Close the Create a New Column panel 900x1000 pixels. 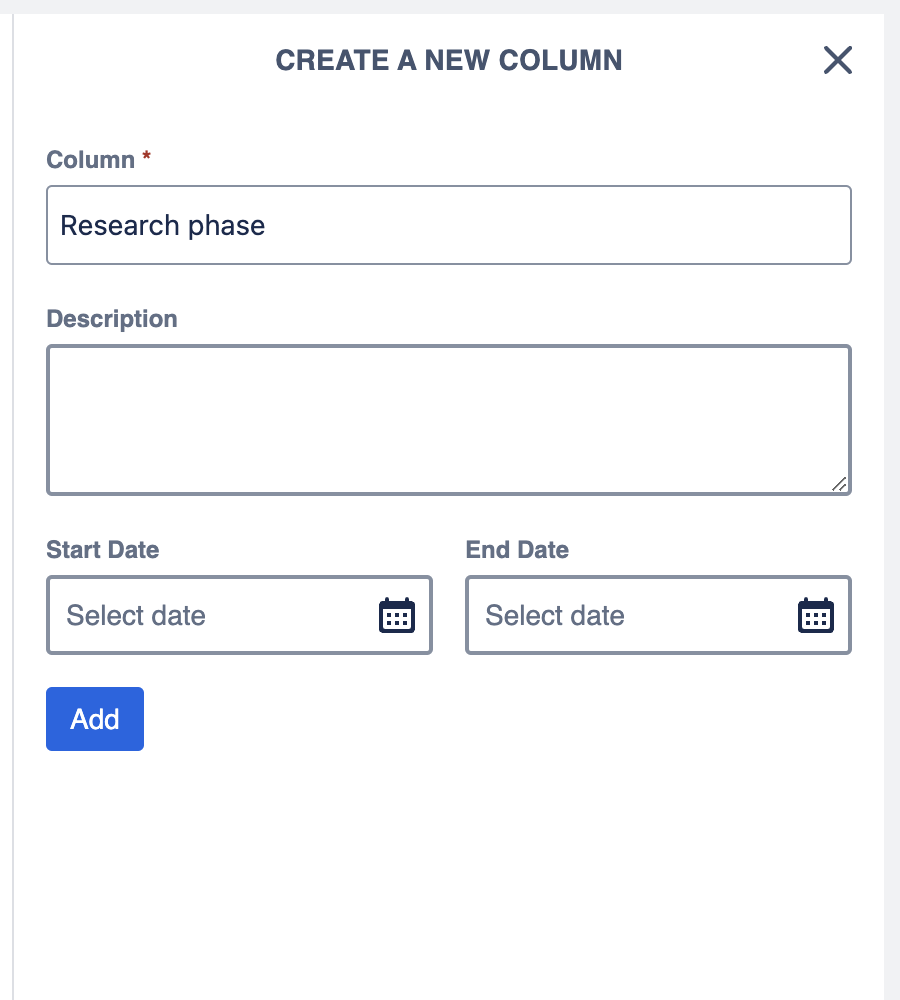point(837,61)
